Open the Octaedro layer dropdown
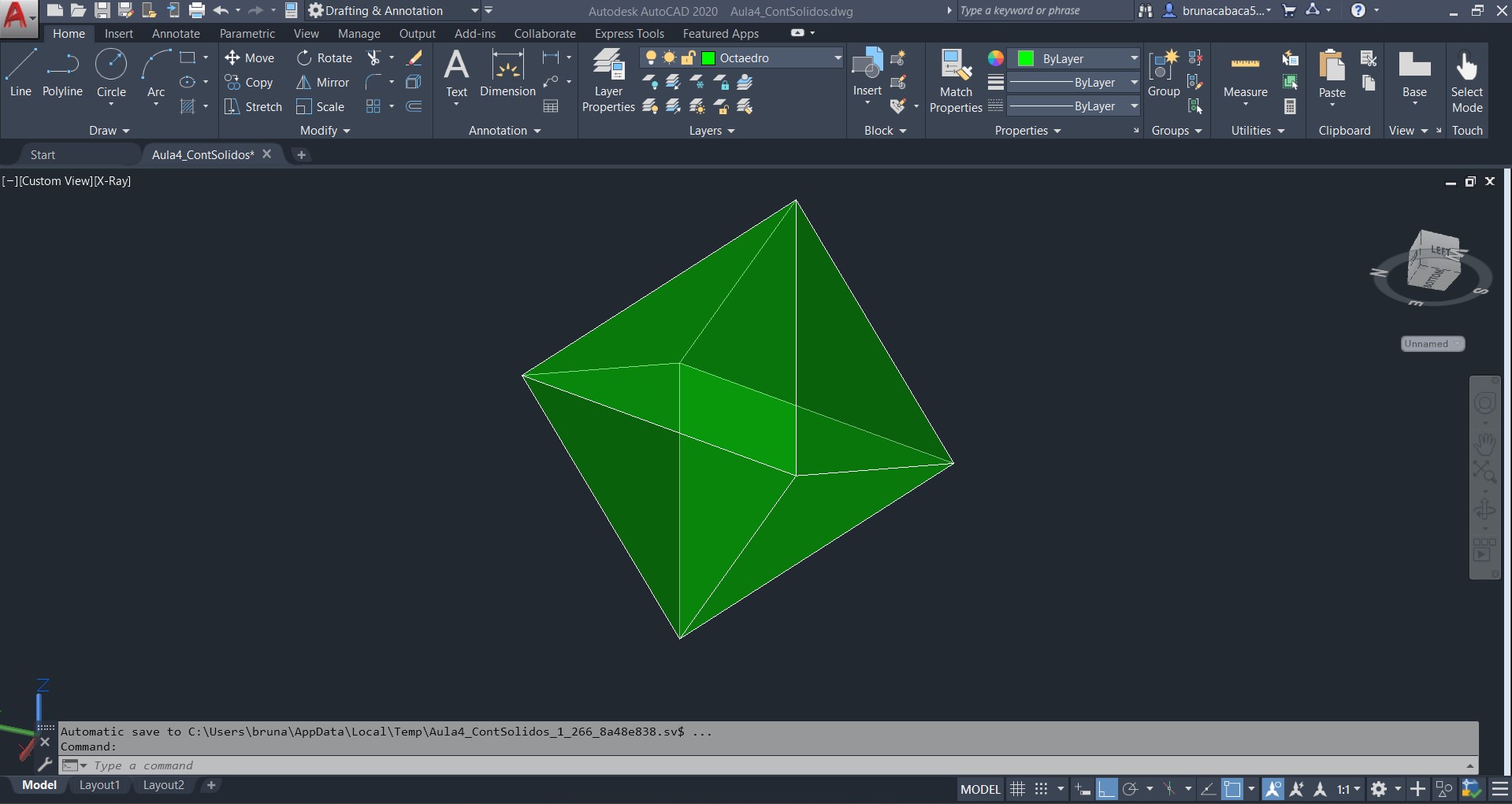 (x=838, y=57)
